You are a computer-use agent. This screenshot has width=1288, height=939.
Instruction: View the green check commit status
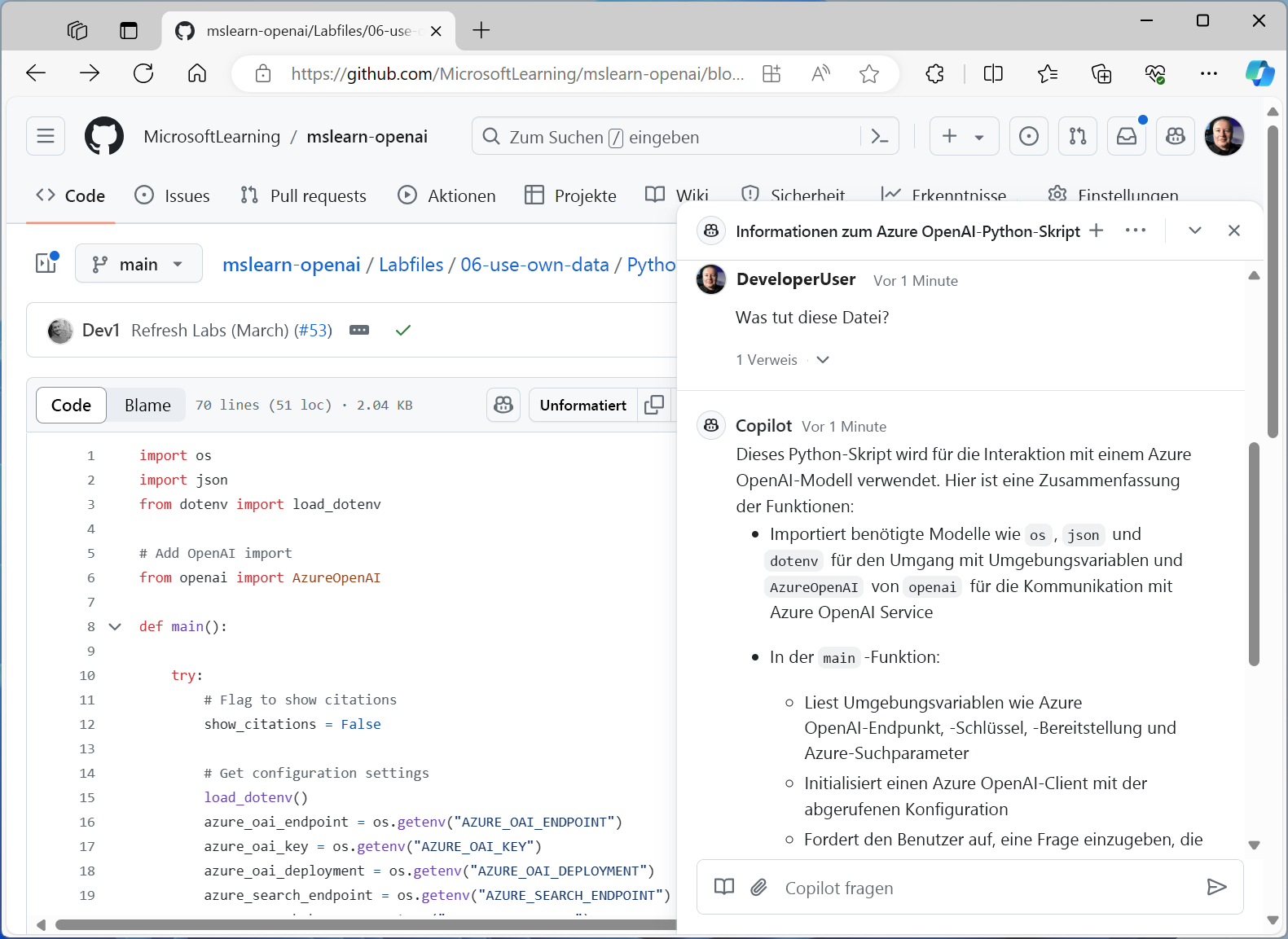(x=403, y=330)
